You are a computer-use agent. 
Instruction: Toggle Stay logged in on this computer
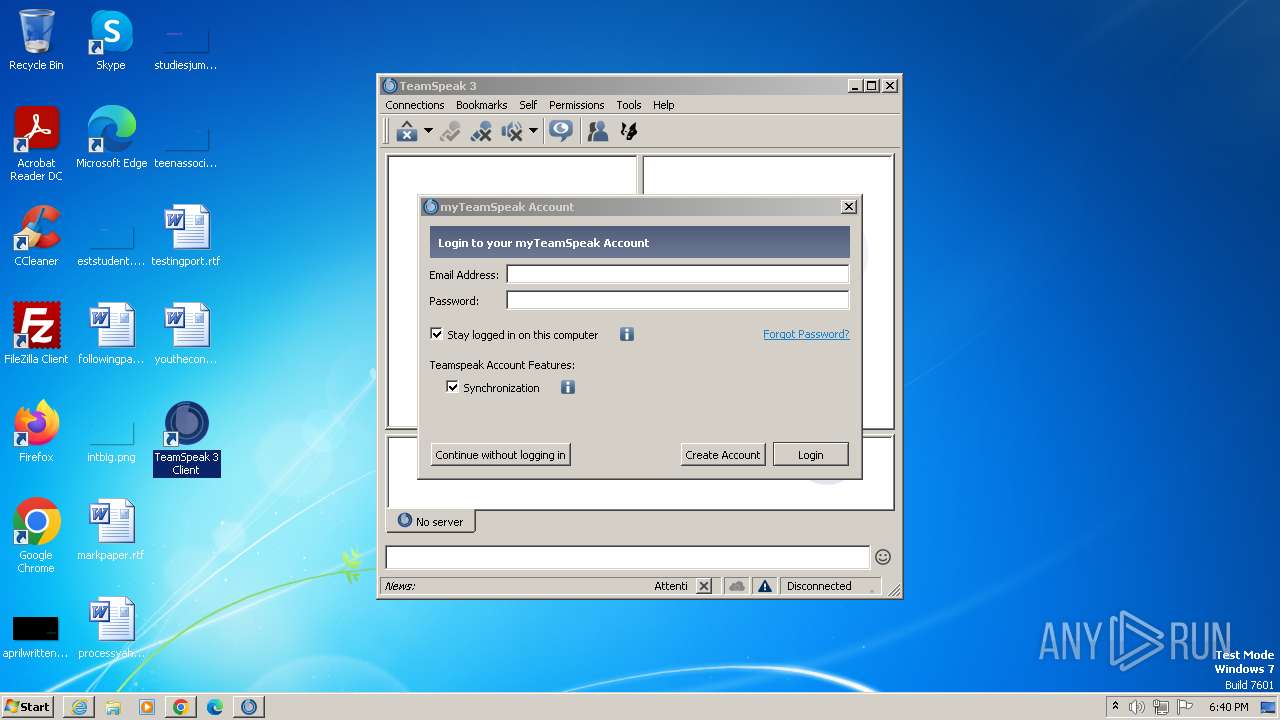(x=436, y=334)
